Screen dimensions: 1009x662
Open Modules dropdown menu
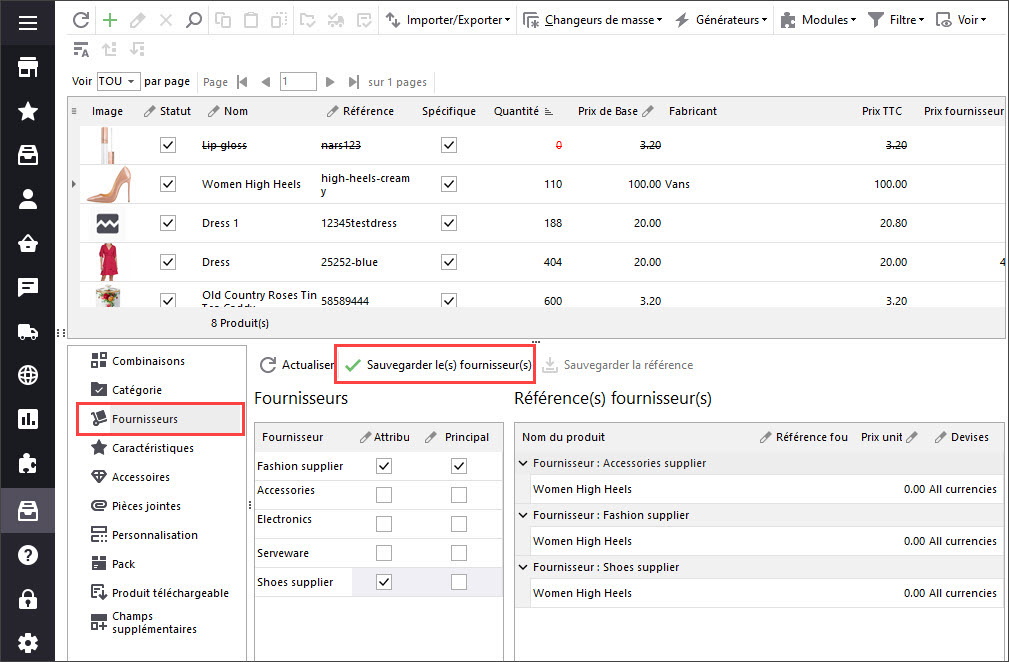[818, 20]
